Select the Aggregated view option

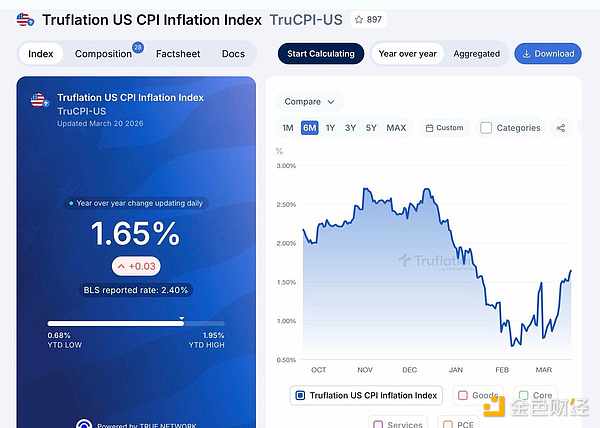[x=476, y=54]
